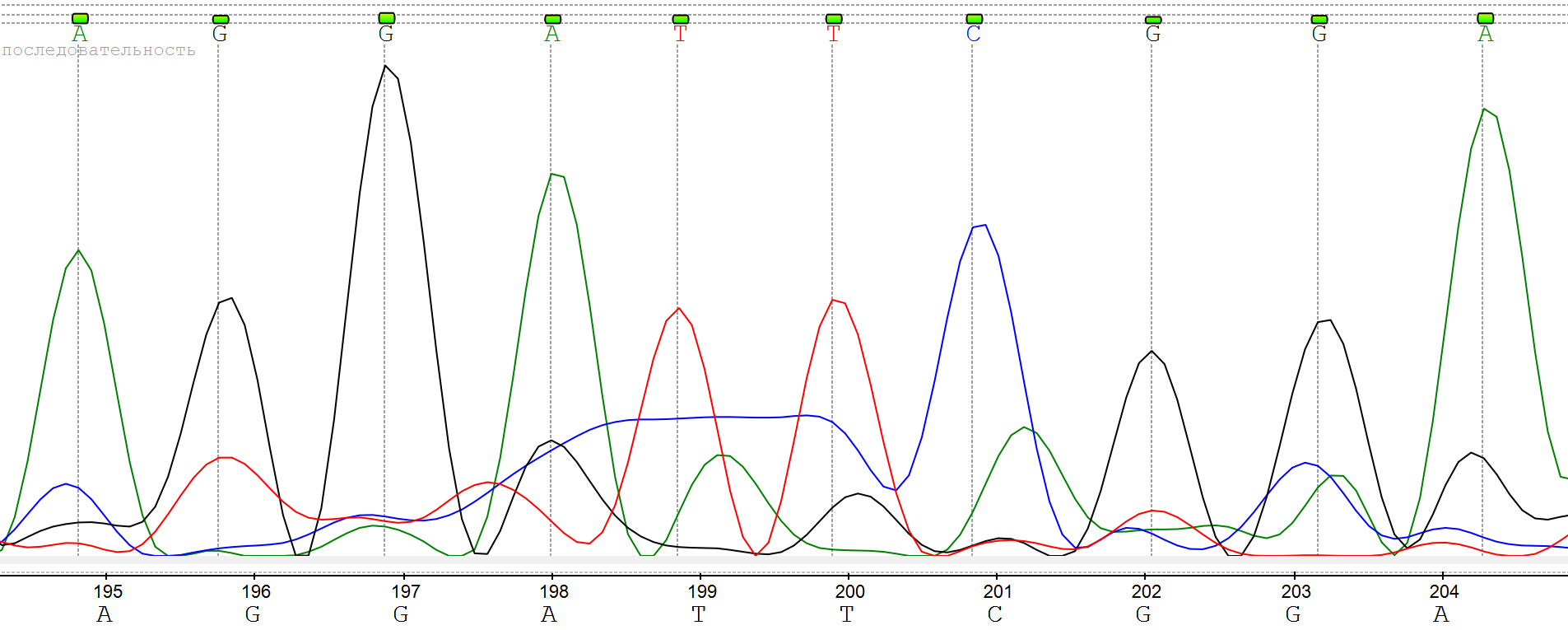Jump to position 198 on the axis
Screen dimensions: 1568x630
(553, 591)
